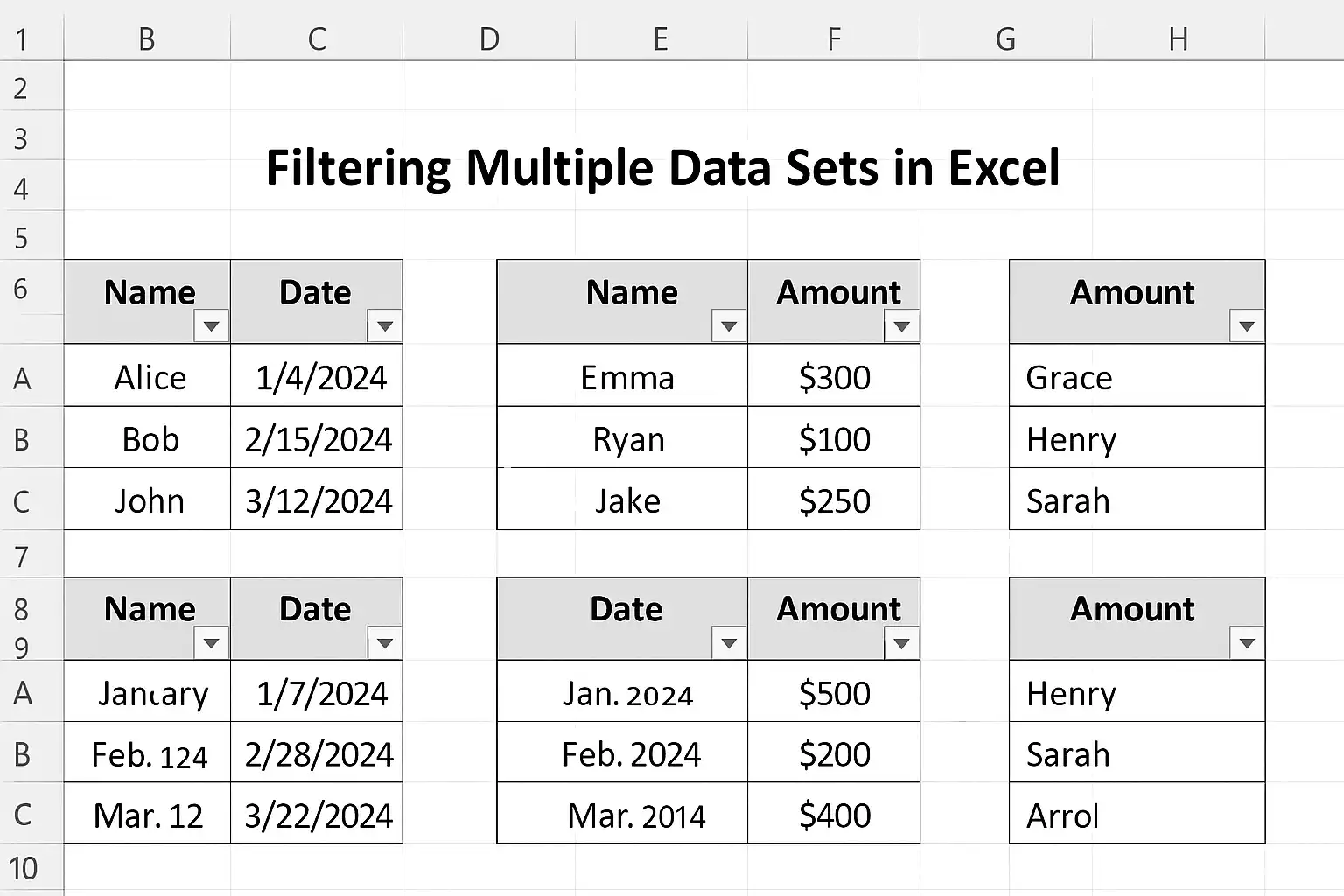Select column F header
Viewport: 1344px width, 896px height.
coord(834,39)
